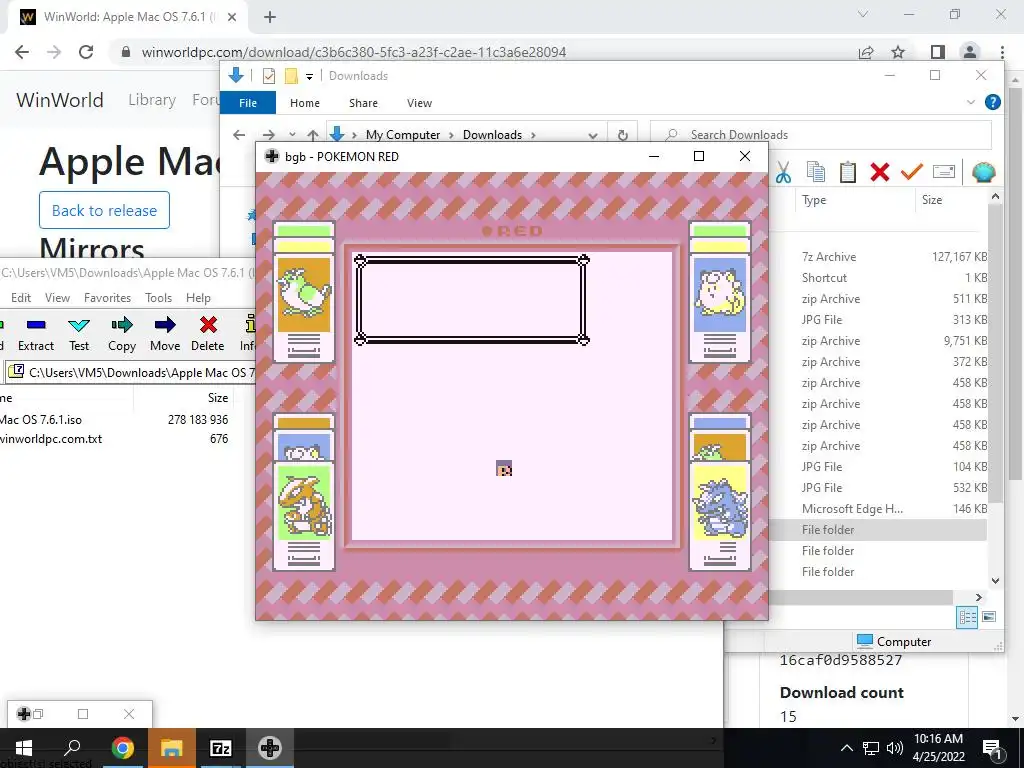Click Explorer back arrow in Downloads window
Image resolution: width=1024 pixels, height=768 pixels.
[x=239, y=135]
